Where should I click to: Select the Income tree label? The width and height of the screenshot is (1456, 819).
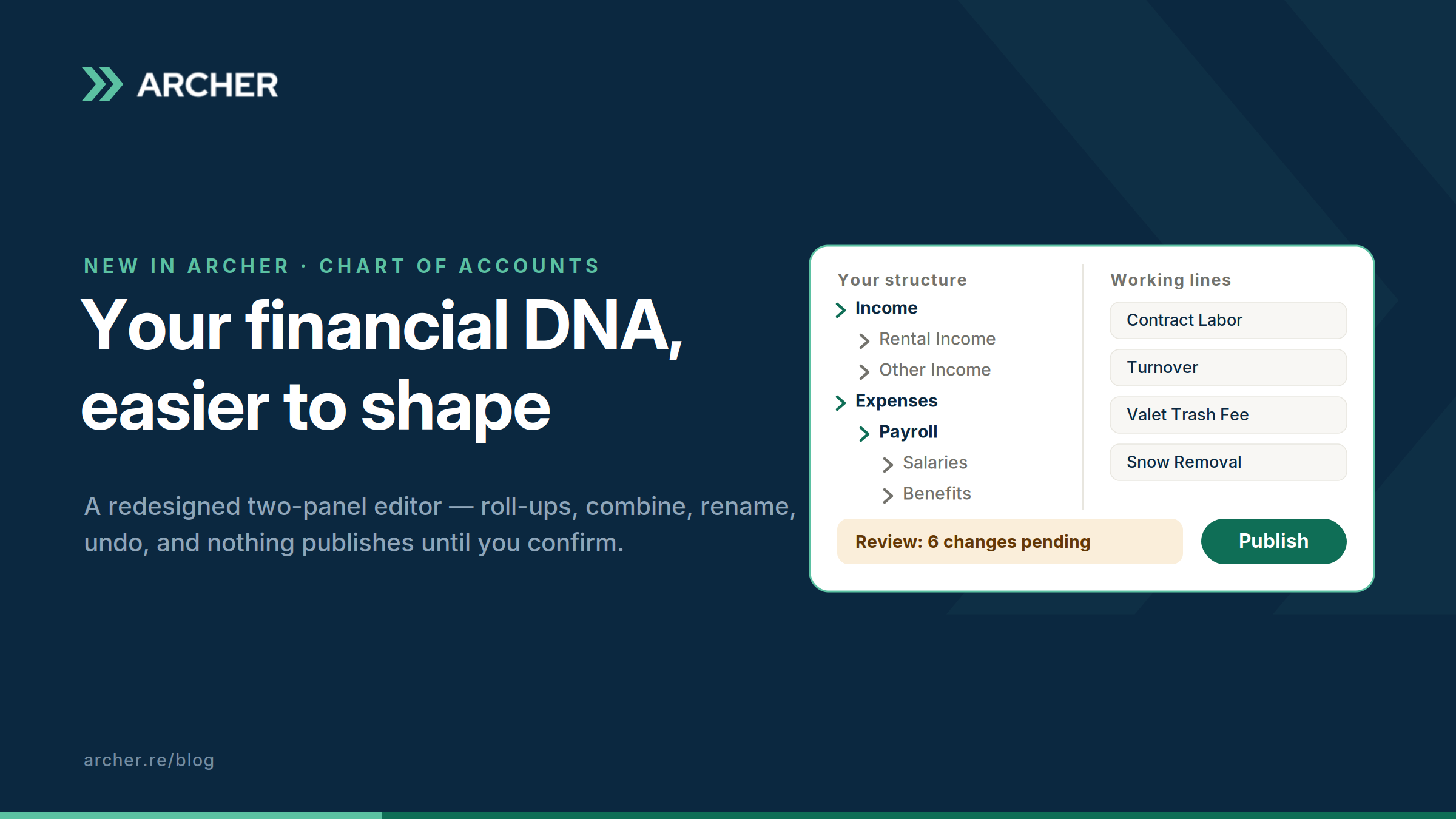tap(886, 308)
